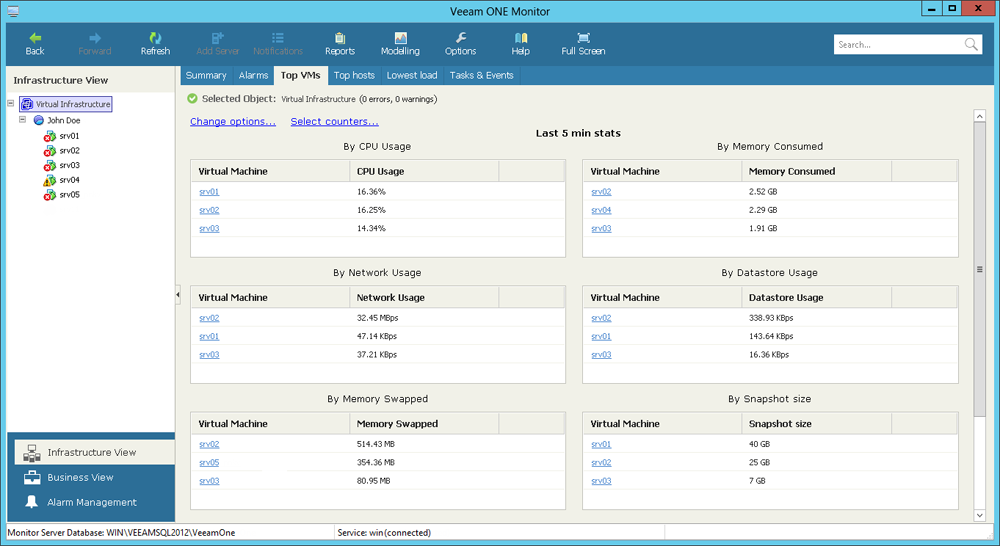1000x546 pixels.
Task: Click the vertical scrollbar thumb
Action: coord(980,270)
